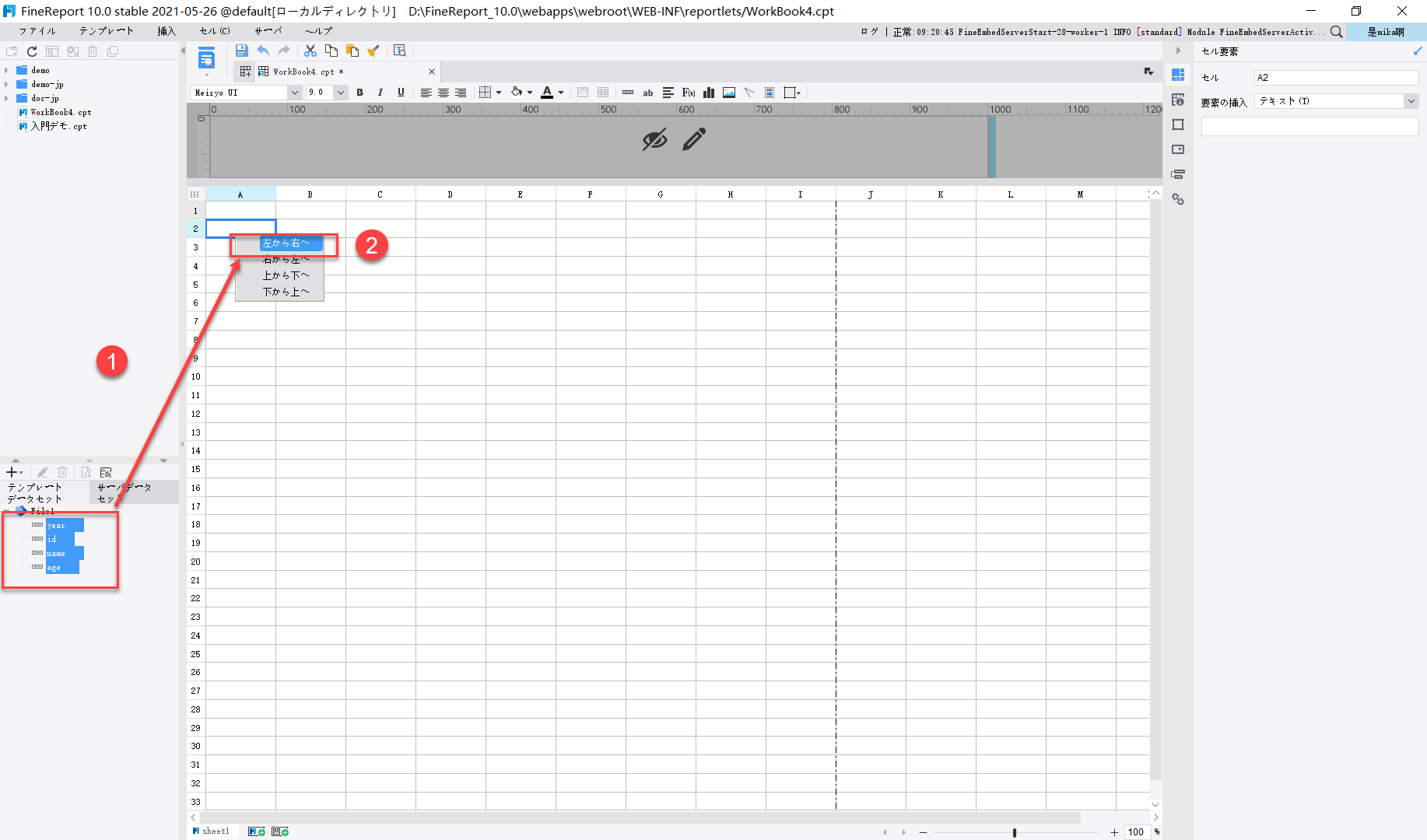Expand the demo folder in the tree
This screenshot has width=1427, height=840.
coord(7,70)
